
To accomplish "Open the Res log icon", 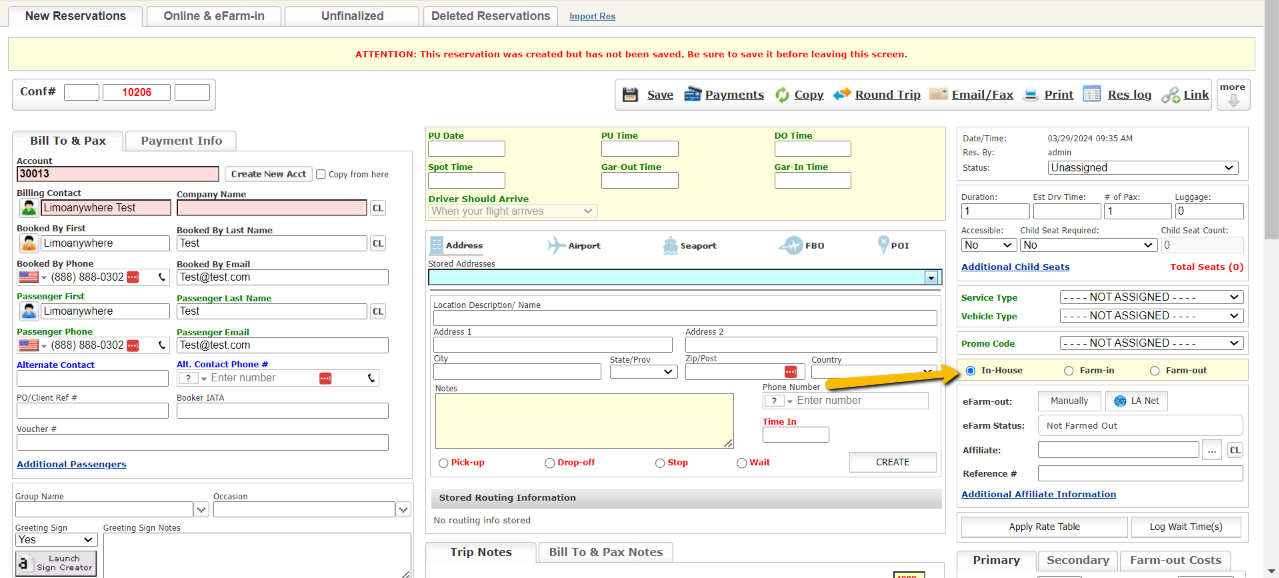I will pos(1092,94).
